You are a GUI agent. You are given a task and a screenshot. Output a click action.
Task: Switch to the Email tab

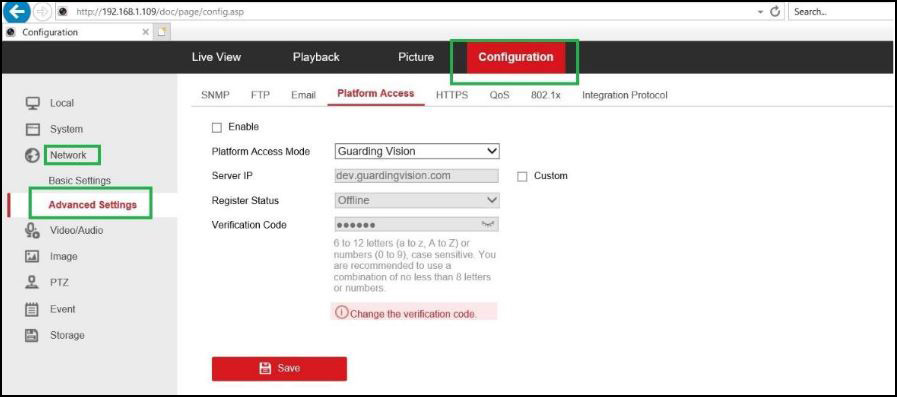point(303,95)
